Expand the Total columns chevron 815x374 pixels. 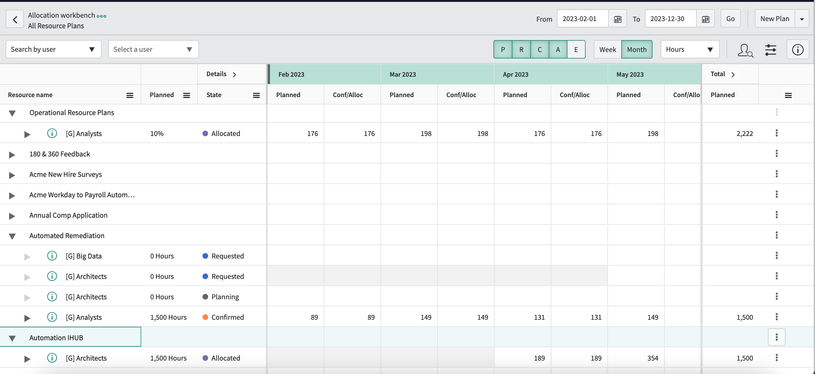click(733, 74)
